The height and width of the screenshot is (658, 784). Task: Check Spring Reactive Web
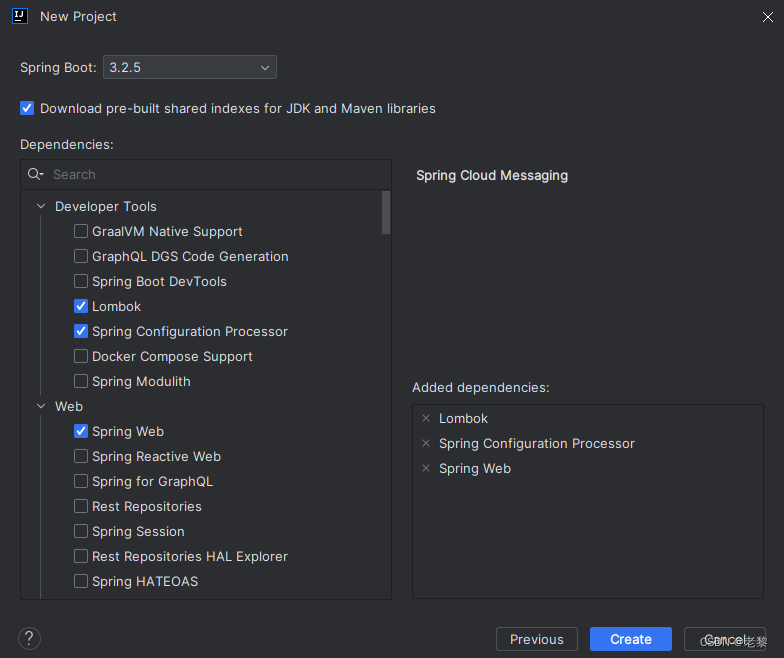coord(80,456)
